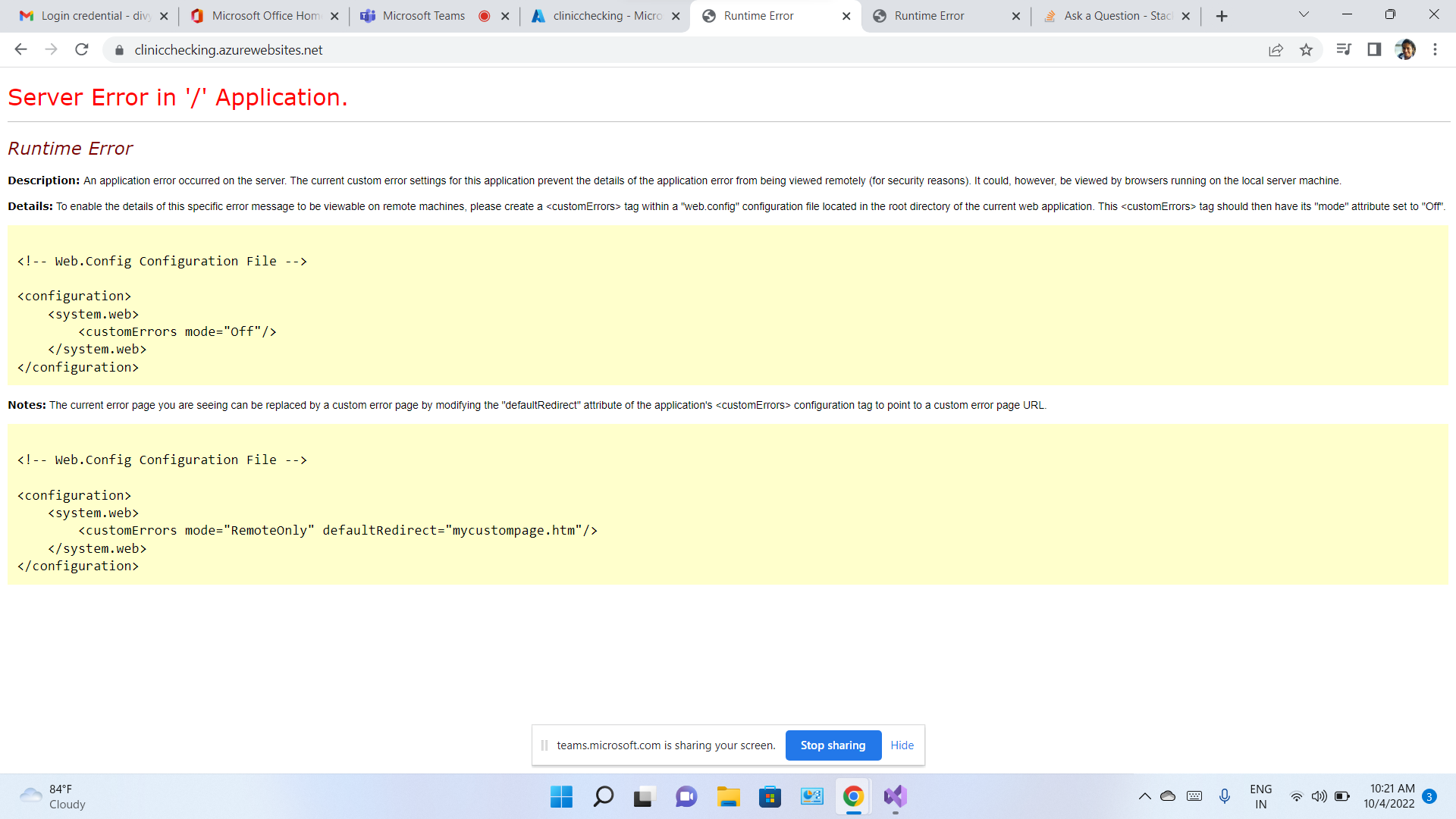Go back to previous page
Screen dimensions: 1456x819
pos(21,50)
